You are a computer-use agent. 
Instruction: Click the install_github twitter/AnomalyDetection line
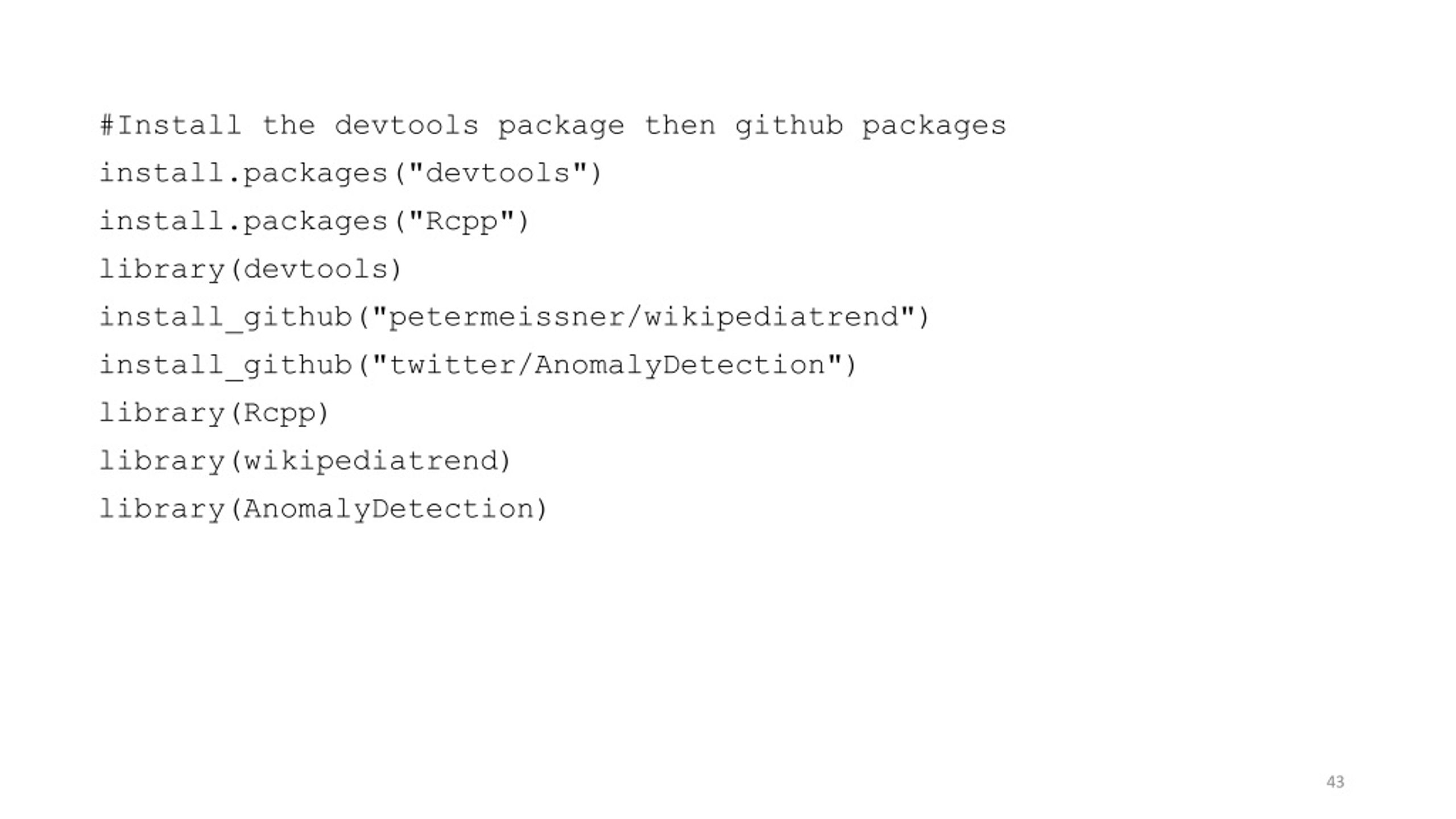478,365
